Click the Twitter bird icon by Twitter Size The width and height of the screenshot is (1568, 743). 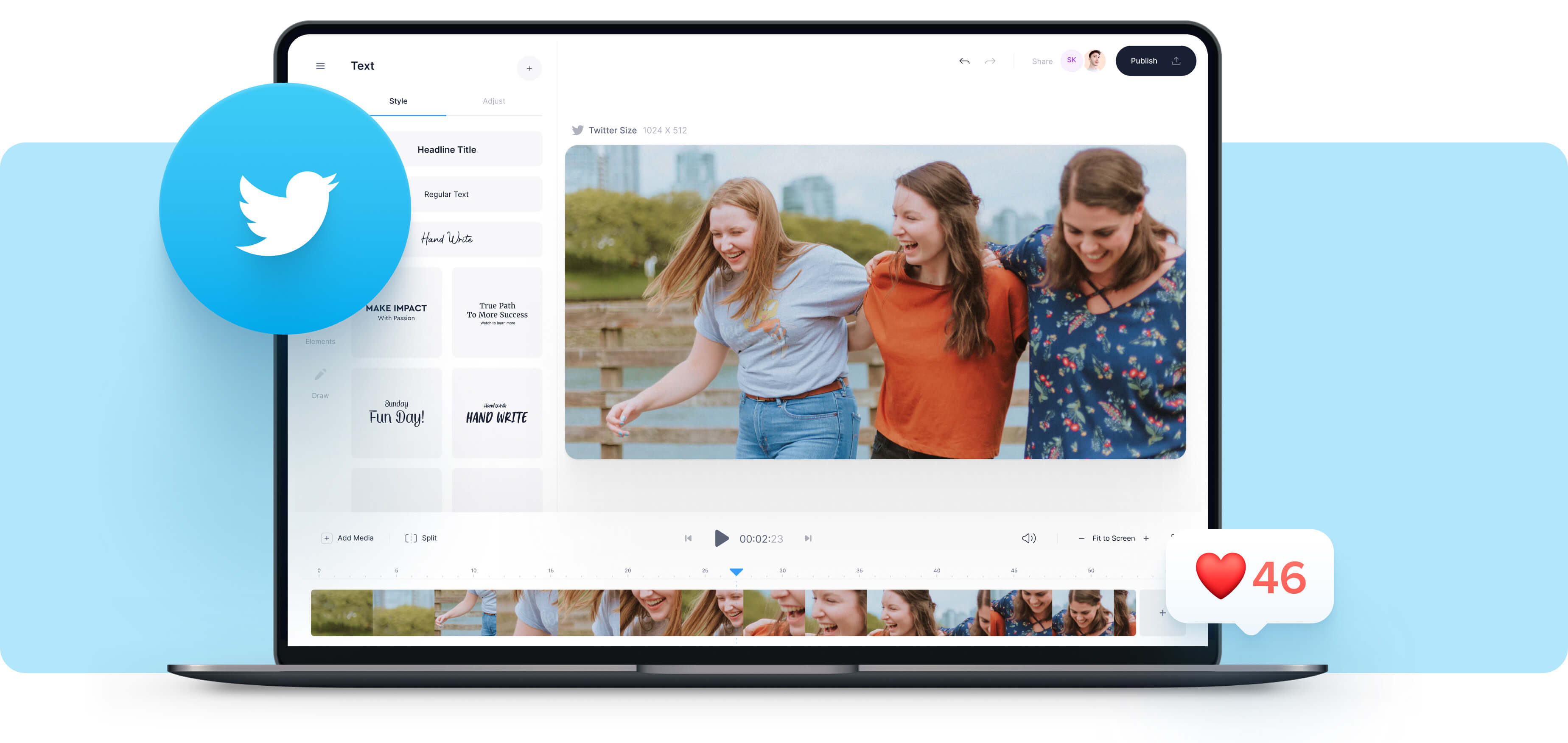578,130
